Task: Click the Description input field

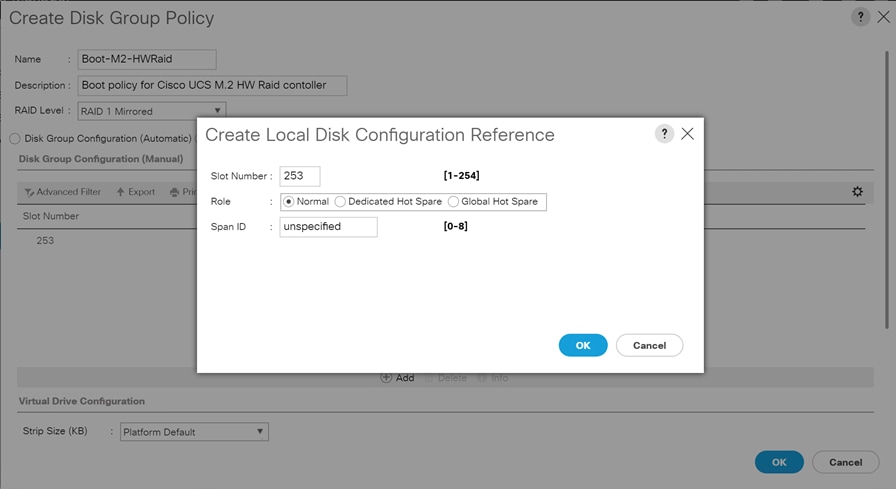Action: coord(212,85)
